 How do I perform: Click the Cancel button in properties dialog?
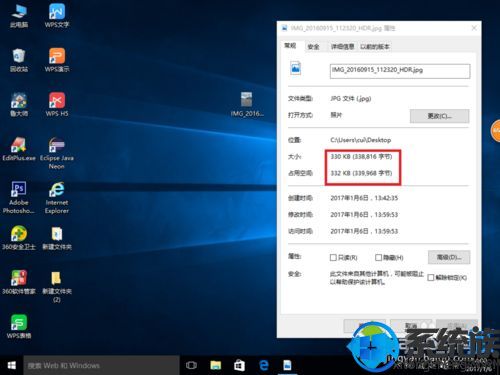pos(411,326)
